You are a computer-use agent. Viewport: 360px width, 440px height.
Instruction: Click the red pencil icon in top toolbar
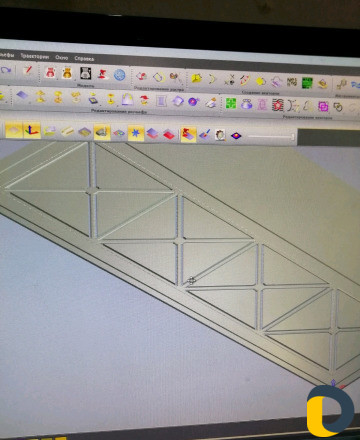28,70
